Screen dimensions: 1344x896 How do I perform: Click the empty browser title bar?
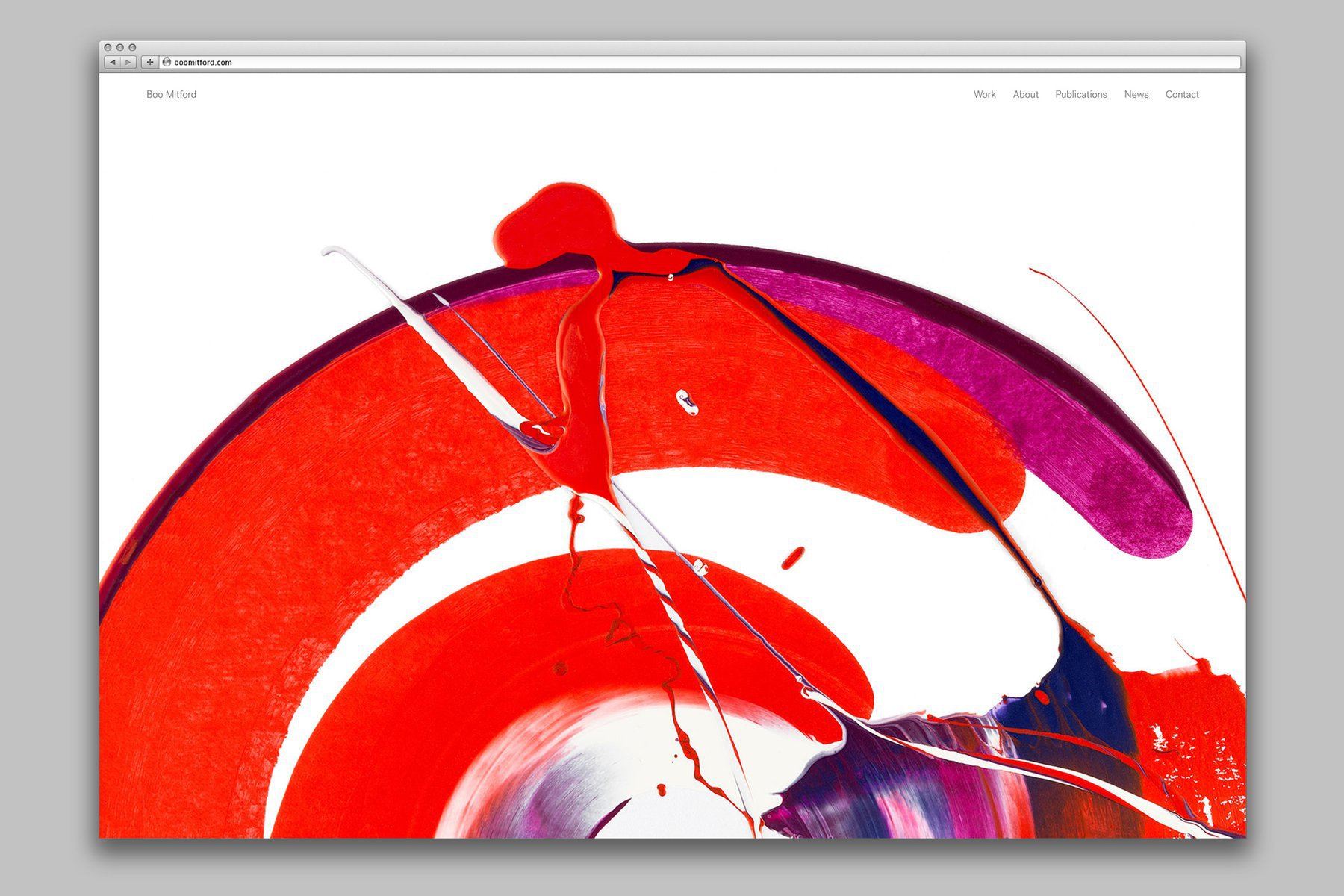672,47
